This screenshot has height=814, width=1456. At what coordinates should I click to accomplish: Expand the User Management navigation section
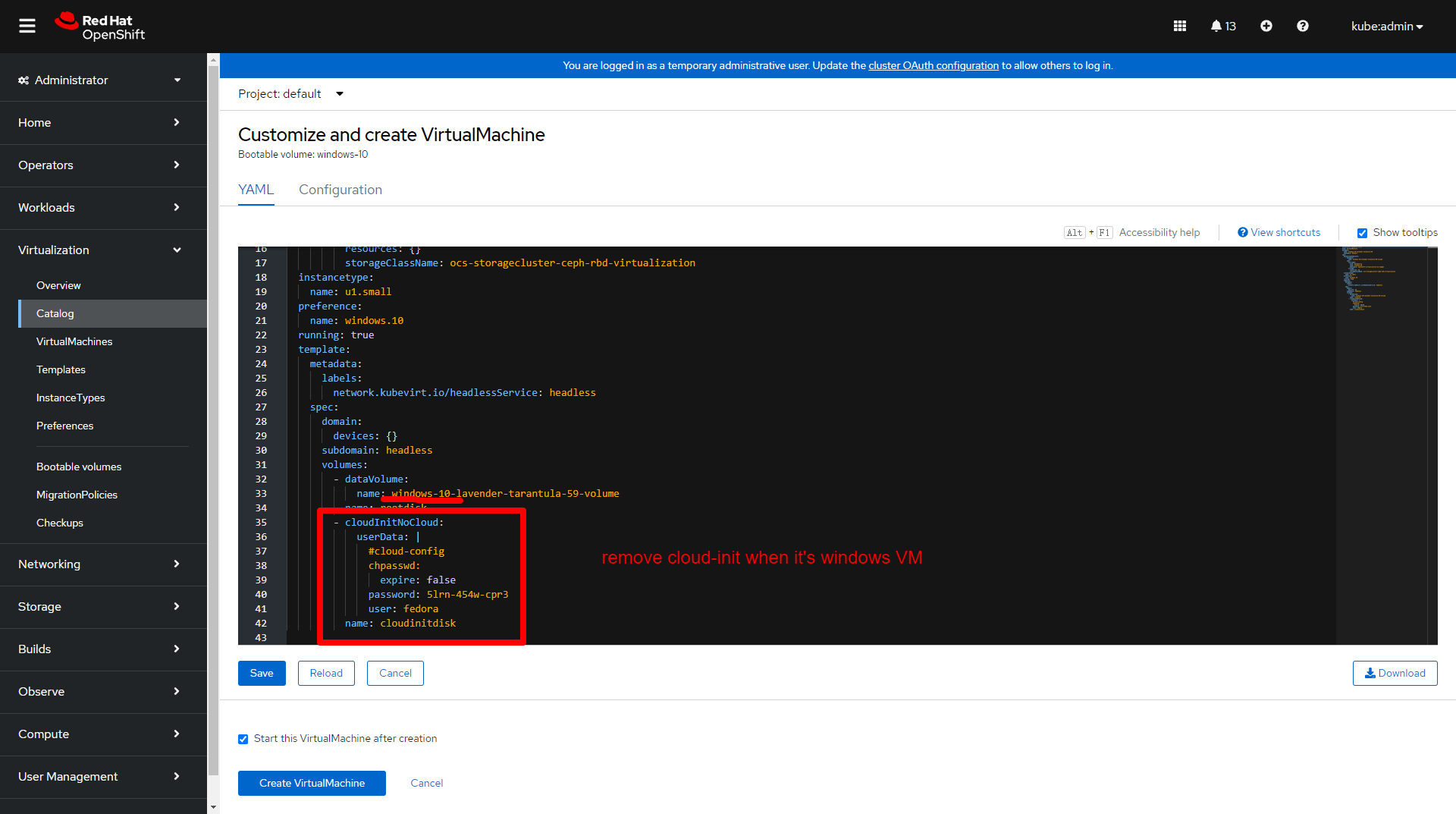click(103, 776)
